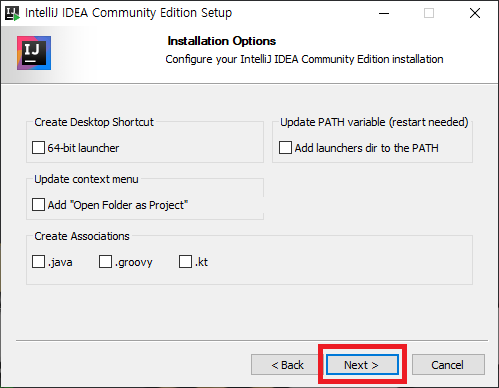499x388 pixels.
Task: Click the IntelliJ IJ logo icon
Action: pos(34,53)
